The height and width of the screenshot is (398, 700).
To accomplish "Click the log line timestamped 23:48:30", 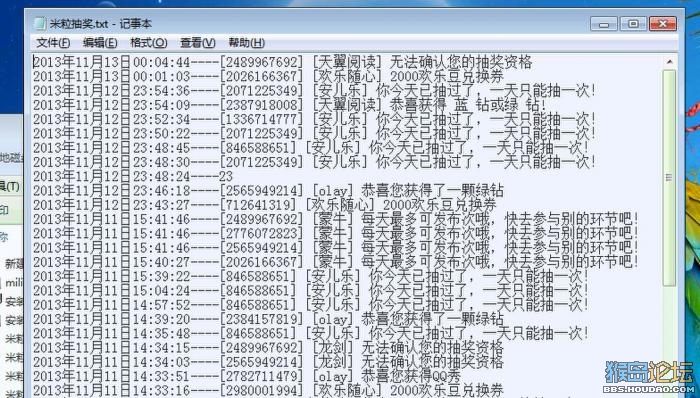I will 314,162.
